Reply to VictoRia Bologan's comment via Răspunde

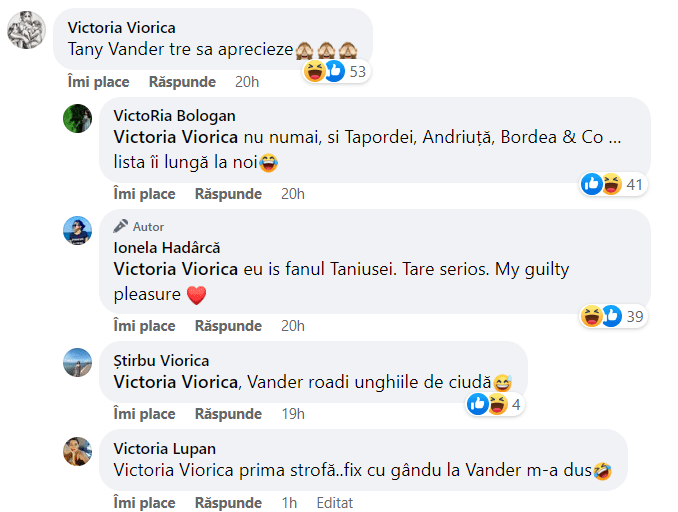pyautogui.click(x=228, y=194)
